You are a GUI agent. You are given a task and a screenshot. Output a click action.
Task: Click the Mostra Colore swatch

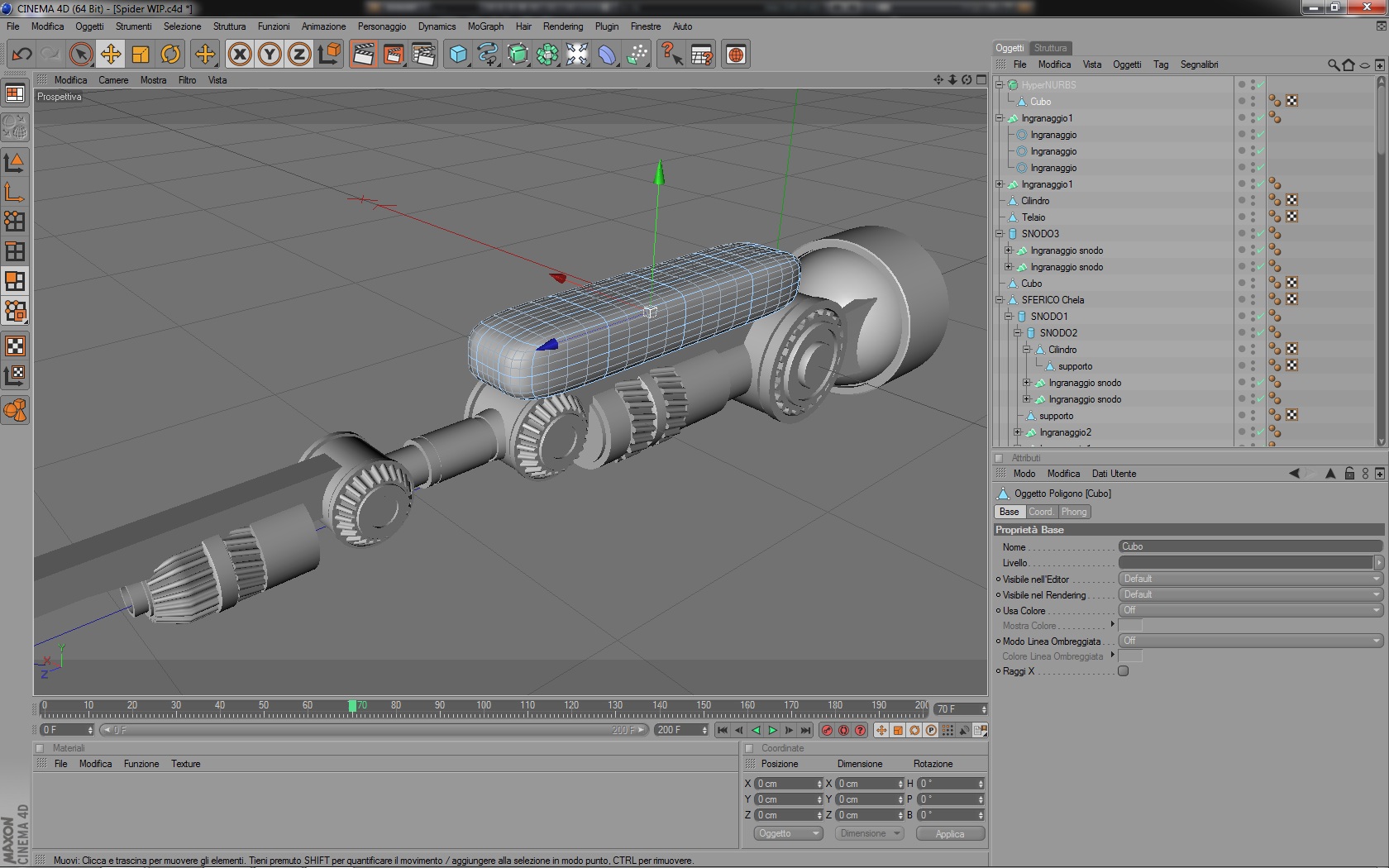click(1130, 626)
